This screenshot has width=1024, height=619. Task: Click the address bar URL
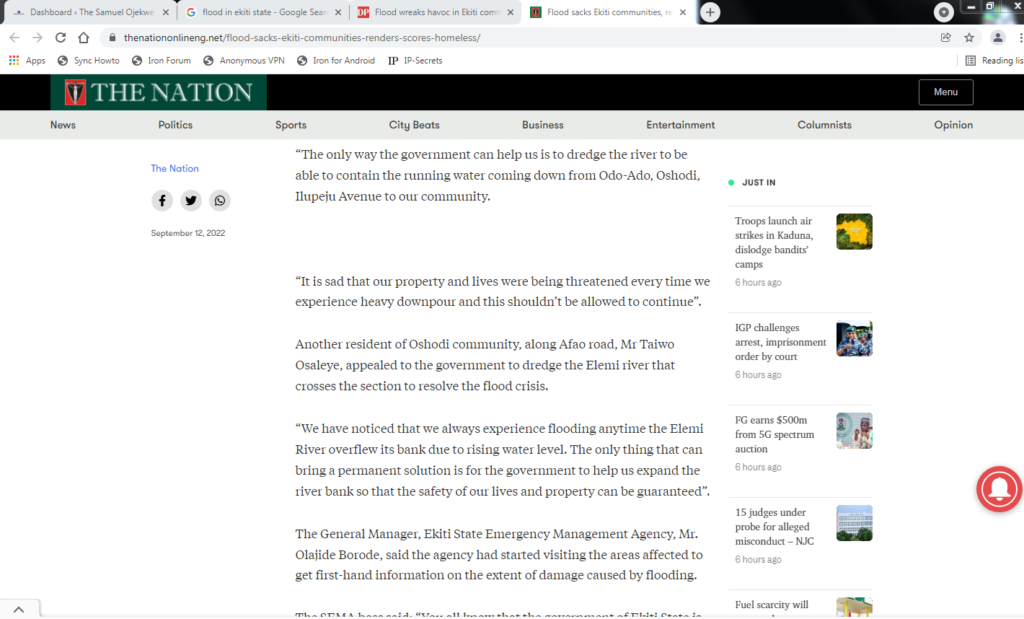[x=302, y=38]
